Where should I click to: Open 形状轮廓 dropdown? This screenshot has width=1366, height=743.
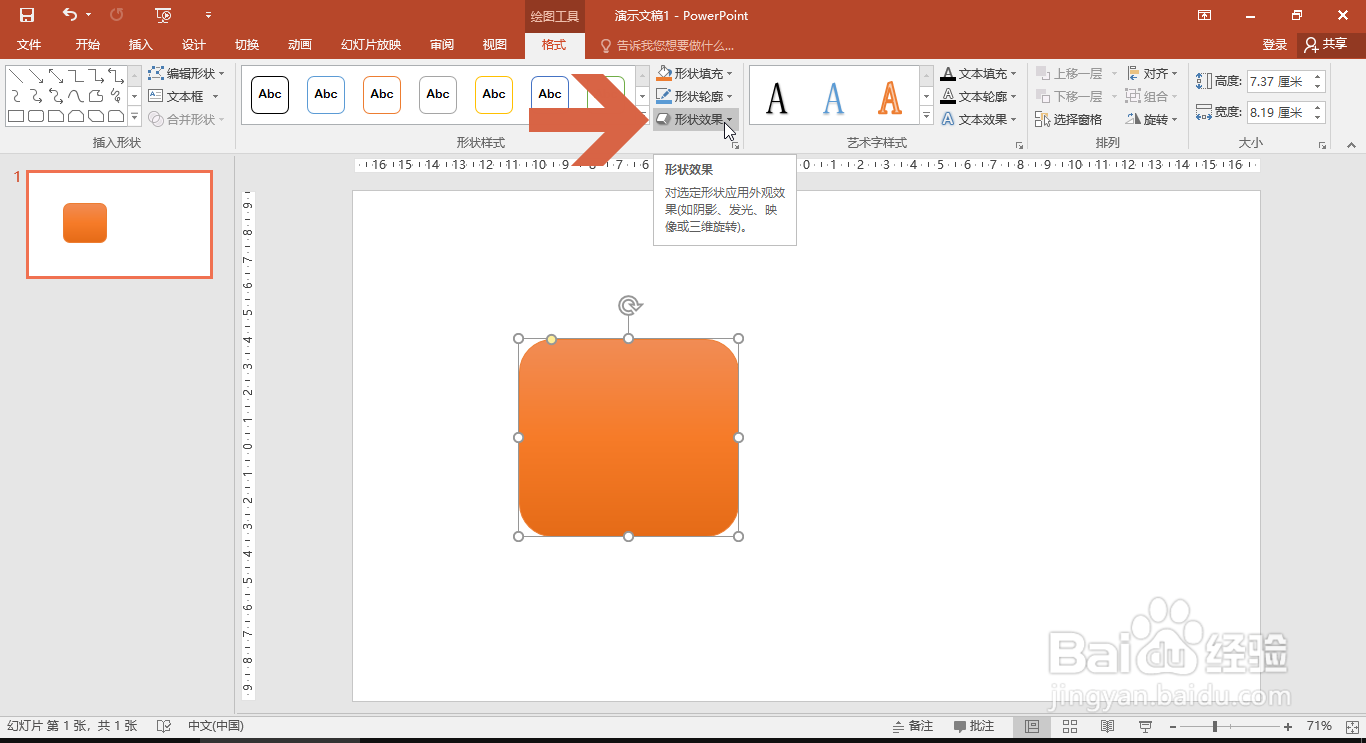pyautogui.click(x=694, y=96)
